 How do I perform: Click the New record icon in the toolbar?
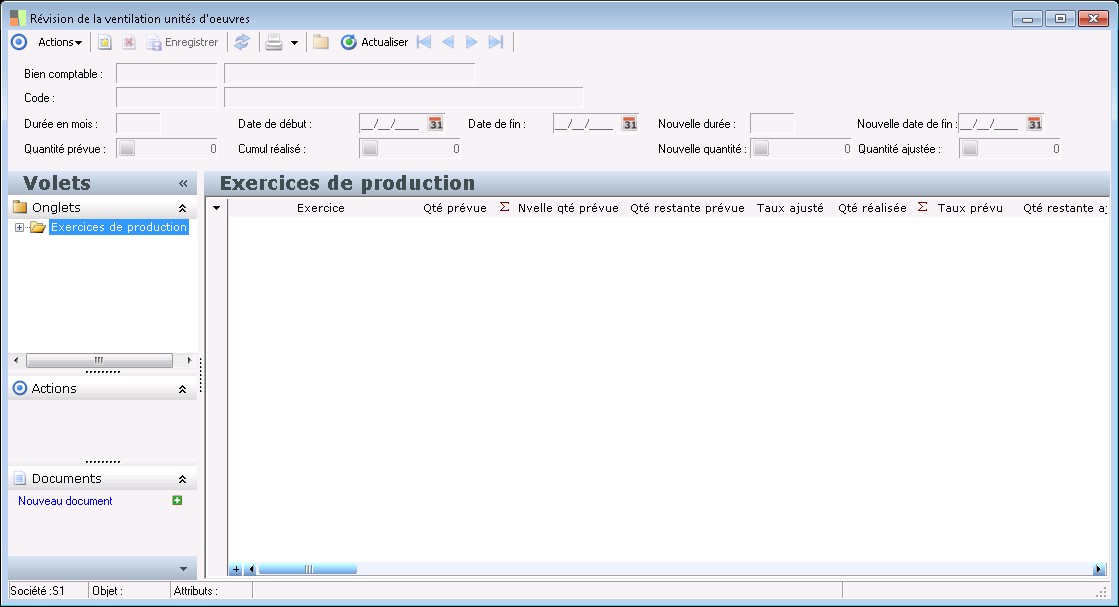click(x=105, y=42)
